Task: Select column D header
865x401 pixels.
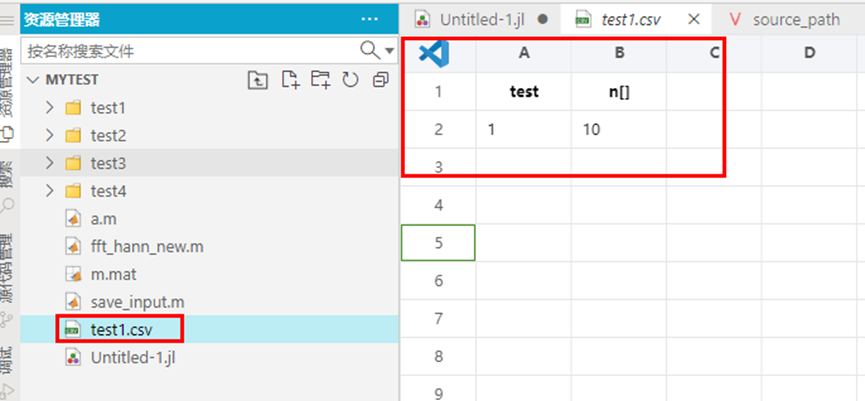Action: tap(809, 53)
